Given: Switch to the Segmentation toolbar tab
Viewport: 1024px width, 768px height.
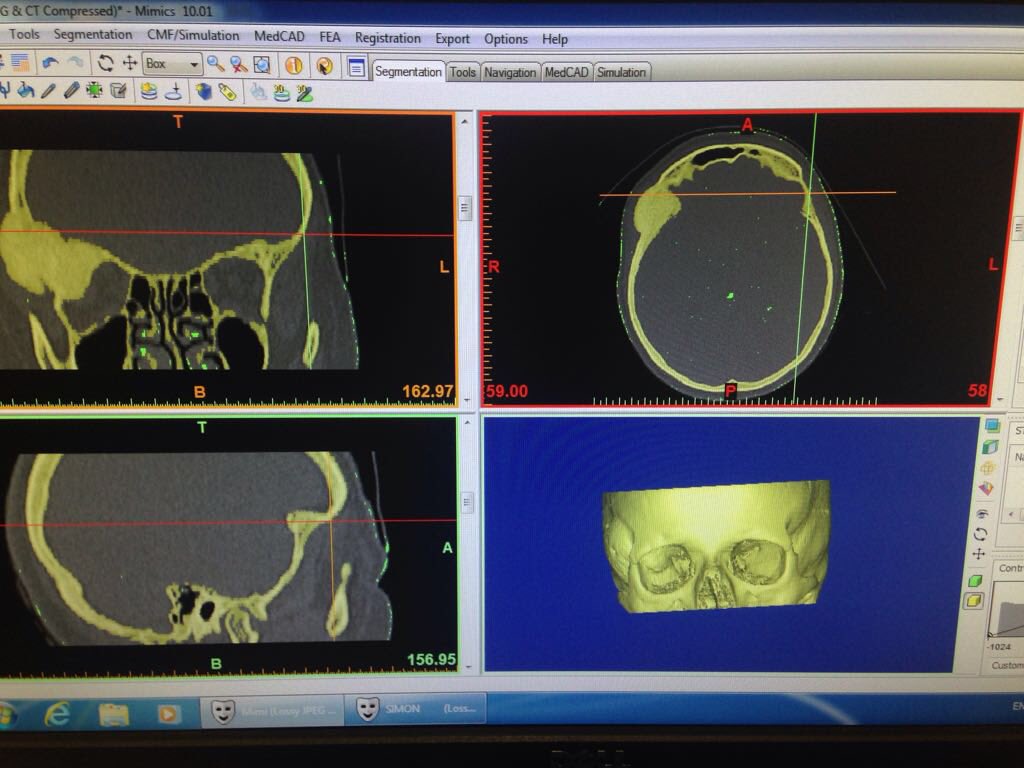Looking at the screenshot, I should click(408, 72).
